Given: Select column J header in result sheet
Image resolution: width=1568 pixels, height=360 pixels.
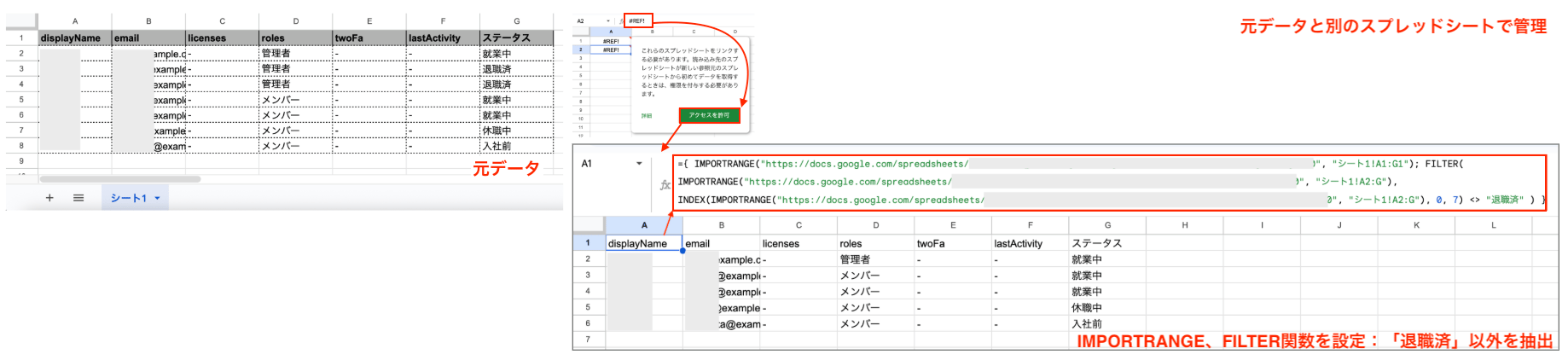Looking at the screenshot, I should [x=1339, y=225].
